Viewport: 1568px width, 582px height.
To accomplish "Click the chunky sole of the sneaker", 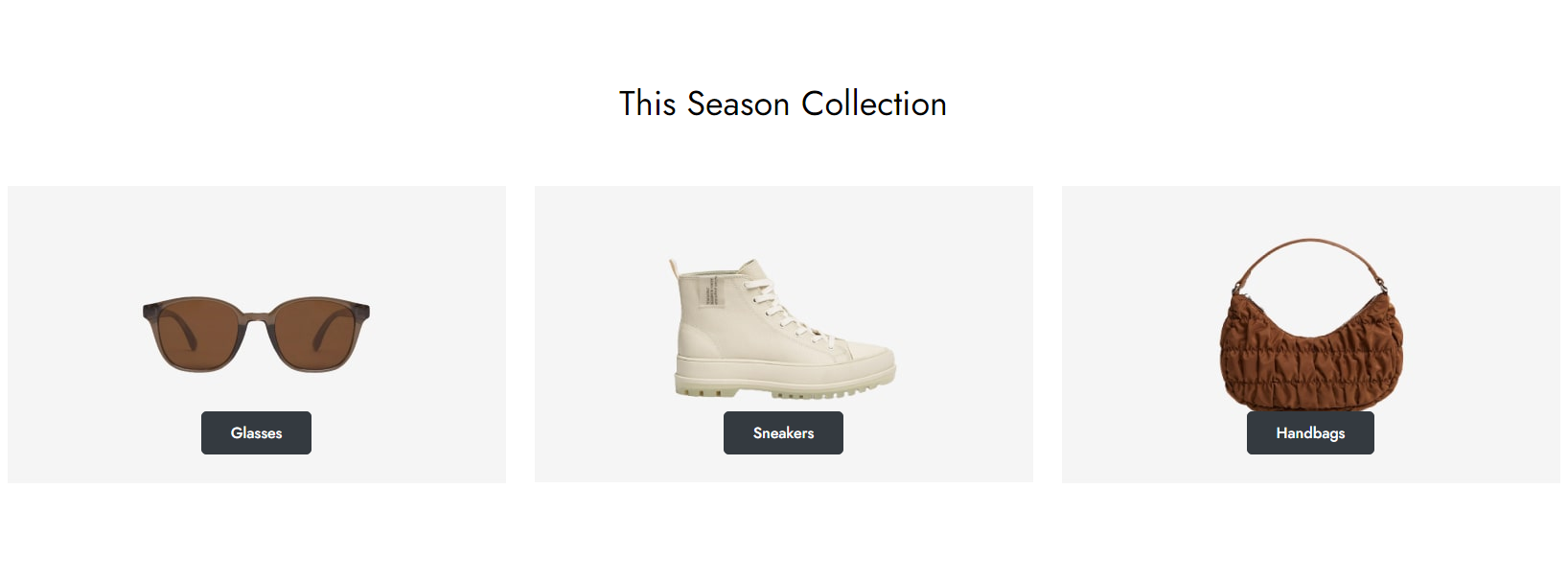I will coord(784,378).
